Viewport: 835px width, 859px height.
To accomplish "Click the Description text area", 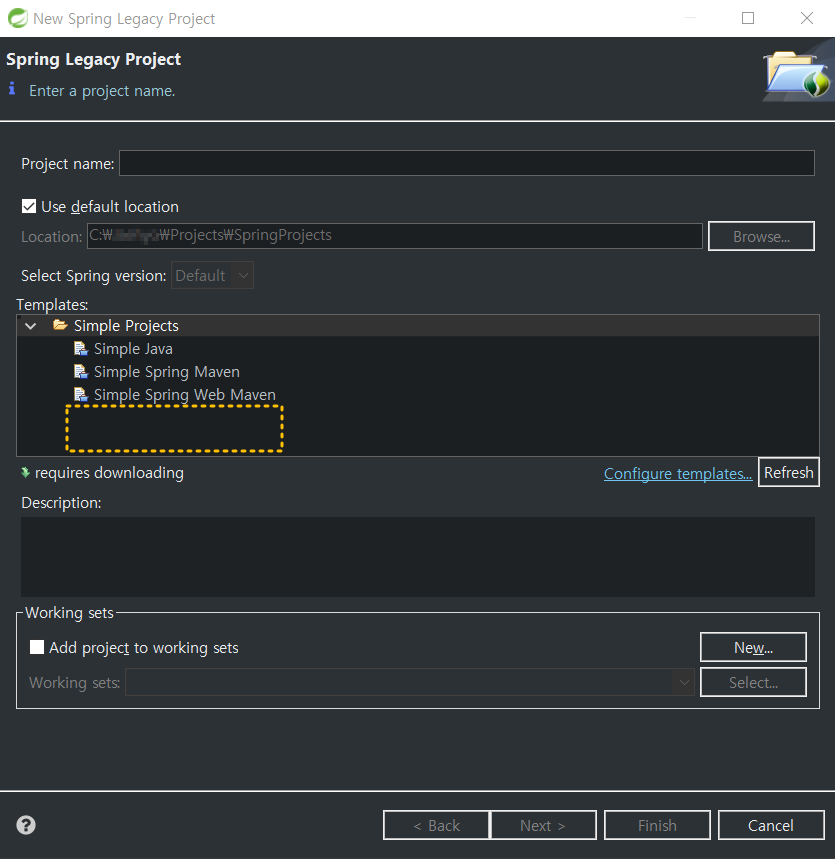I will click(418, 557).
